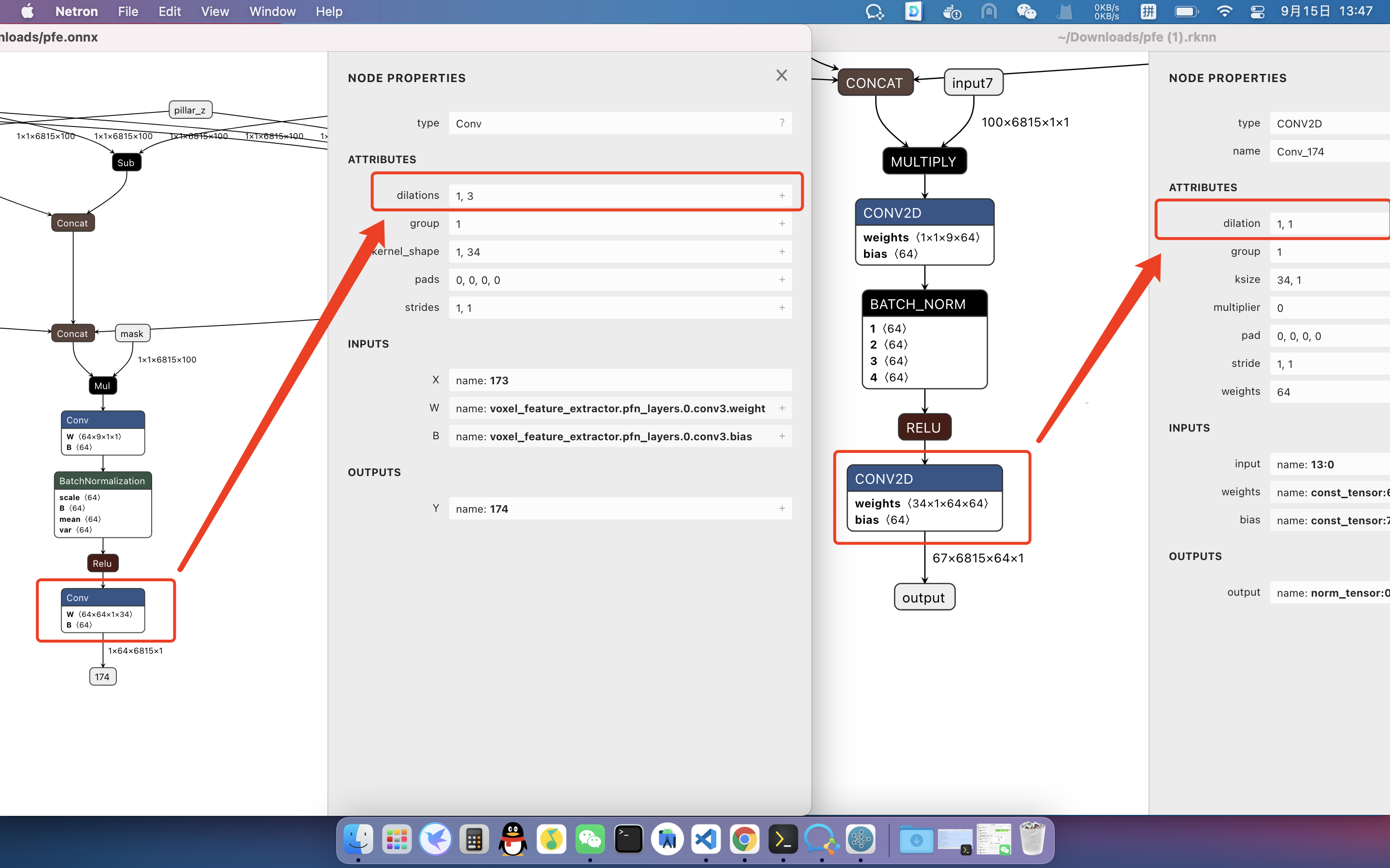Expand the B conv3.bias input details
The image size is (1390, 868).
click(782, 436)
